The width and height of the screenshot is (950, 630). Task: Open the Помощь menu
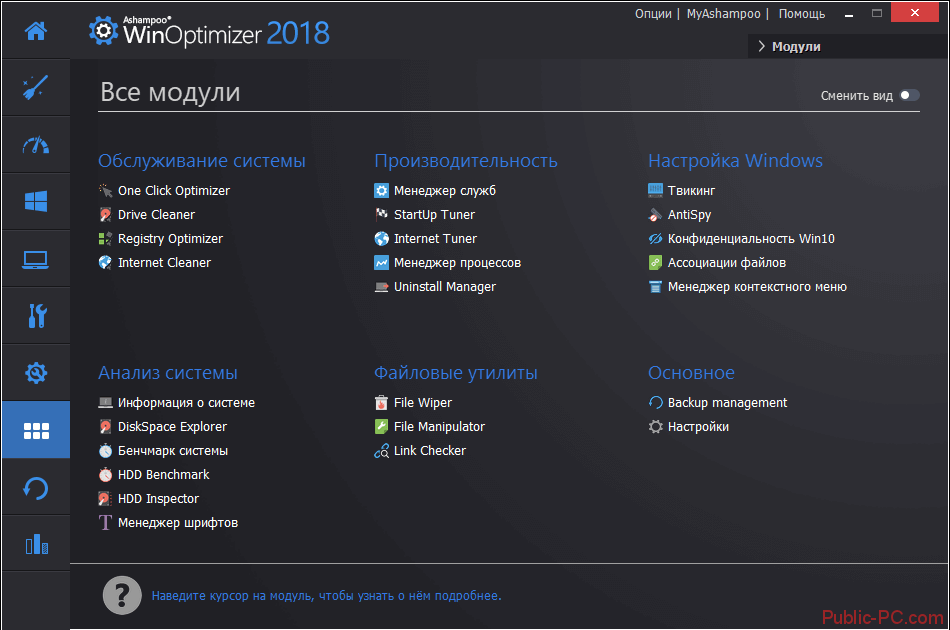(801, 14)
